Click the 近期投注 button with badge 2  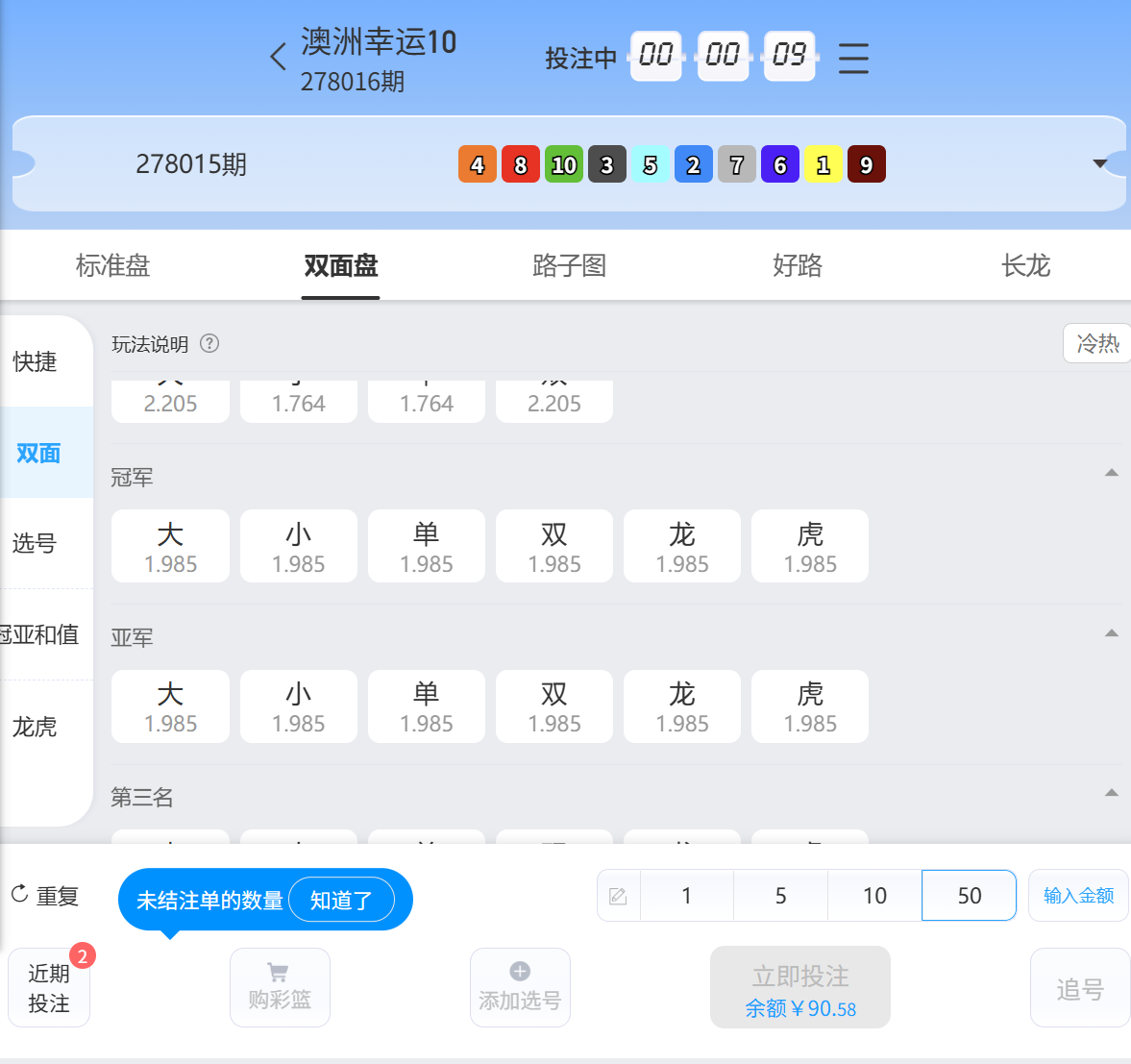coord(48,987)
